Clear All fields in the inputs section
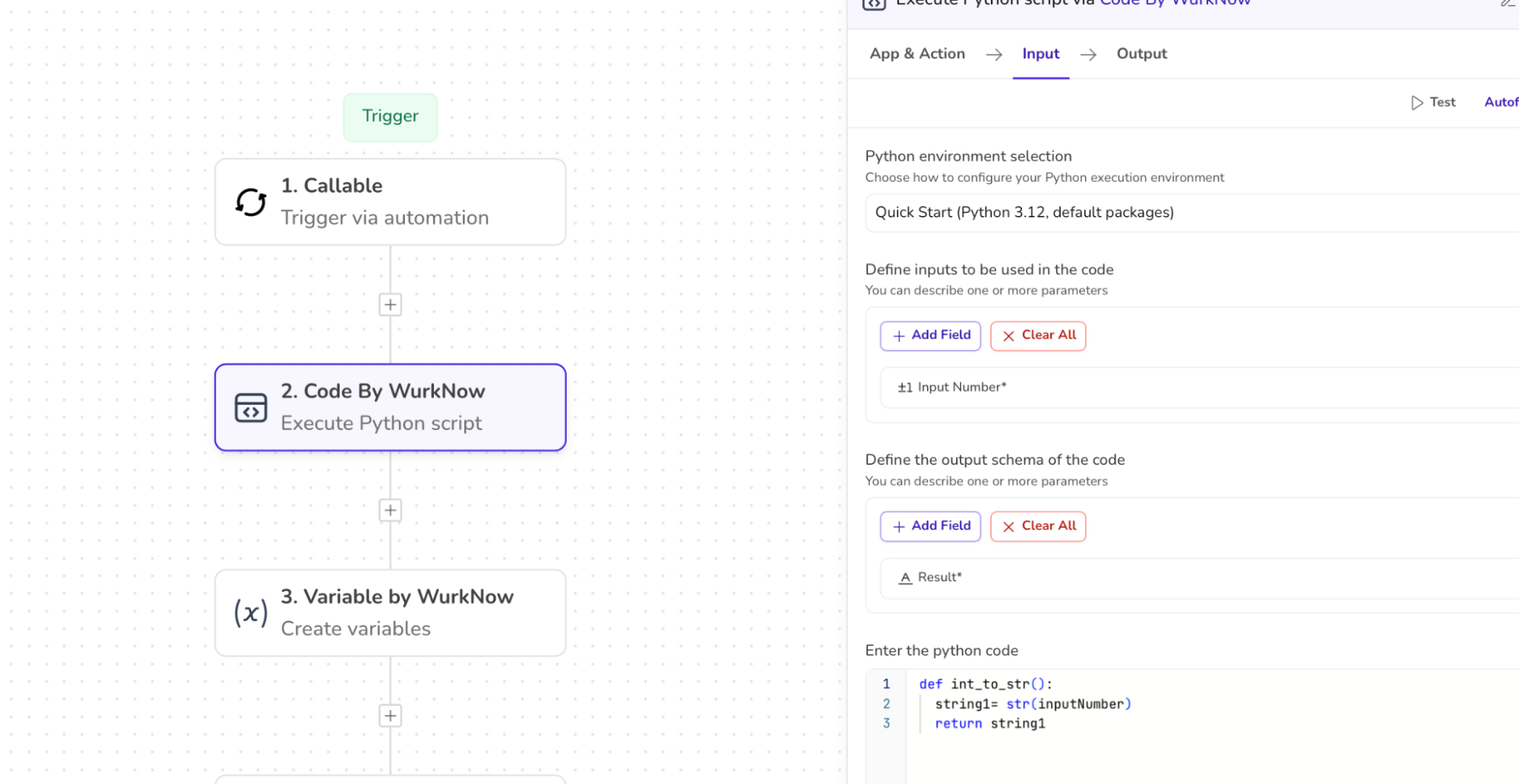 pyautogui.click(x=1037, y=336)
